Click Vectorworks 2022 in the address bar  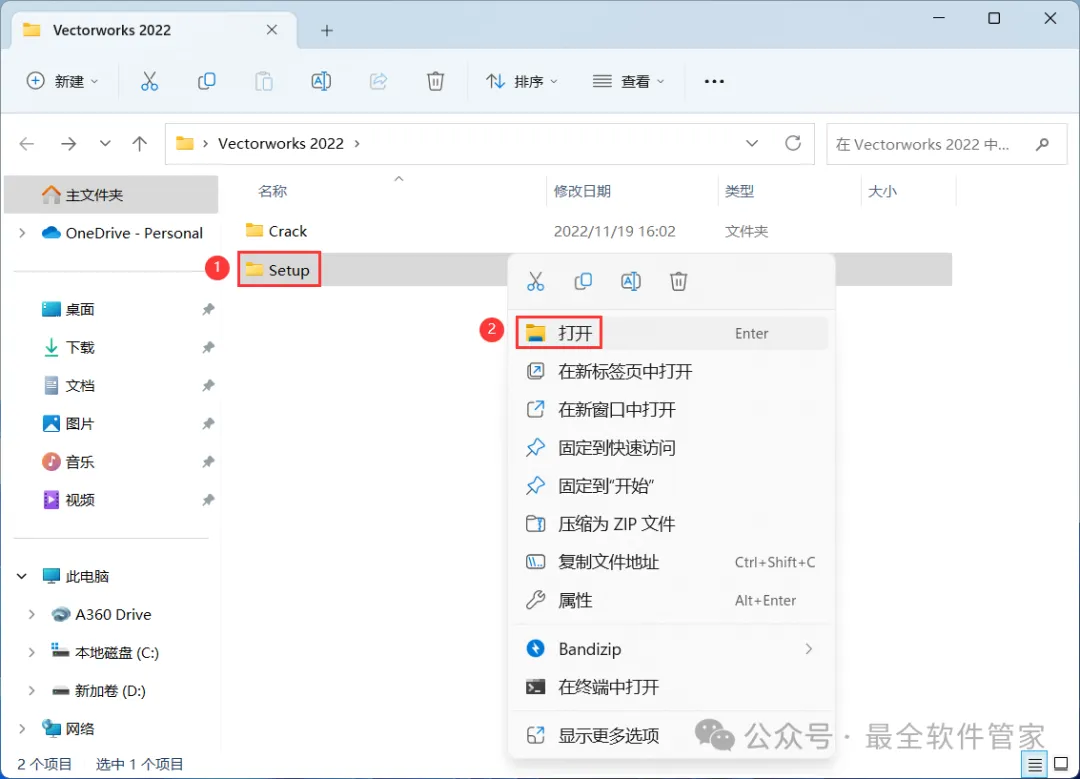pos(281,144)
